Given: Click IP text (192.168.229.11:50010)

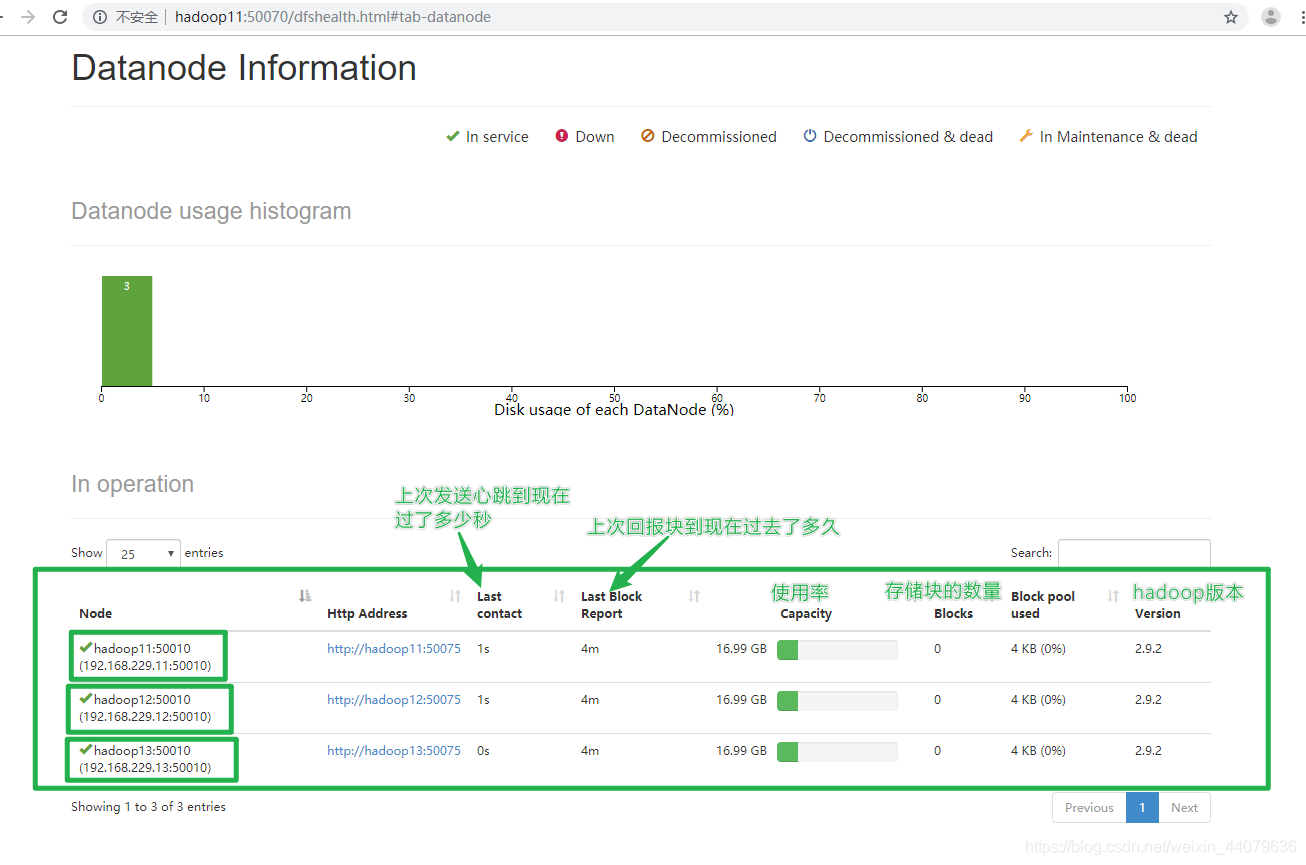Looking at the screenshot, I should (145, 666).
